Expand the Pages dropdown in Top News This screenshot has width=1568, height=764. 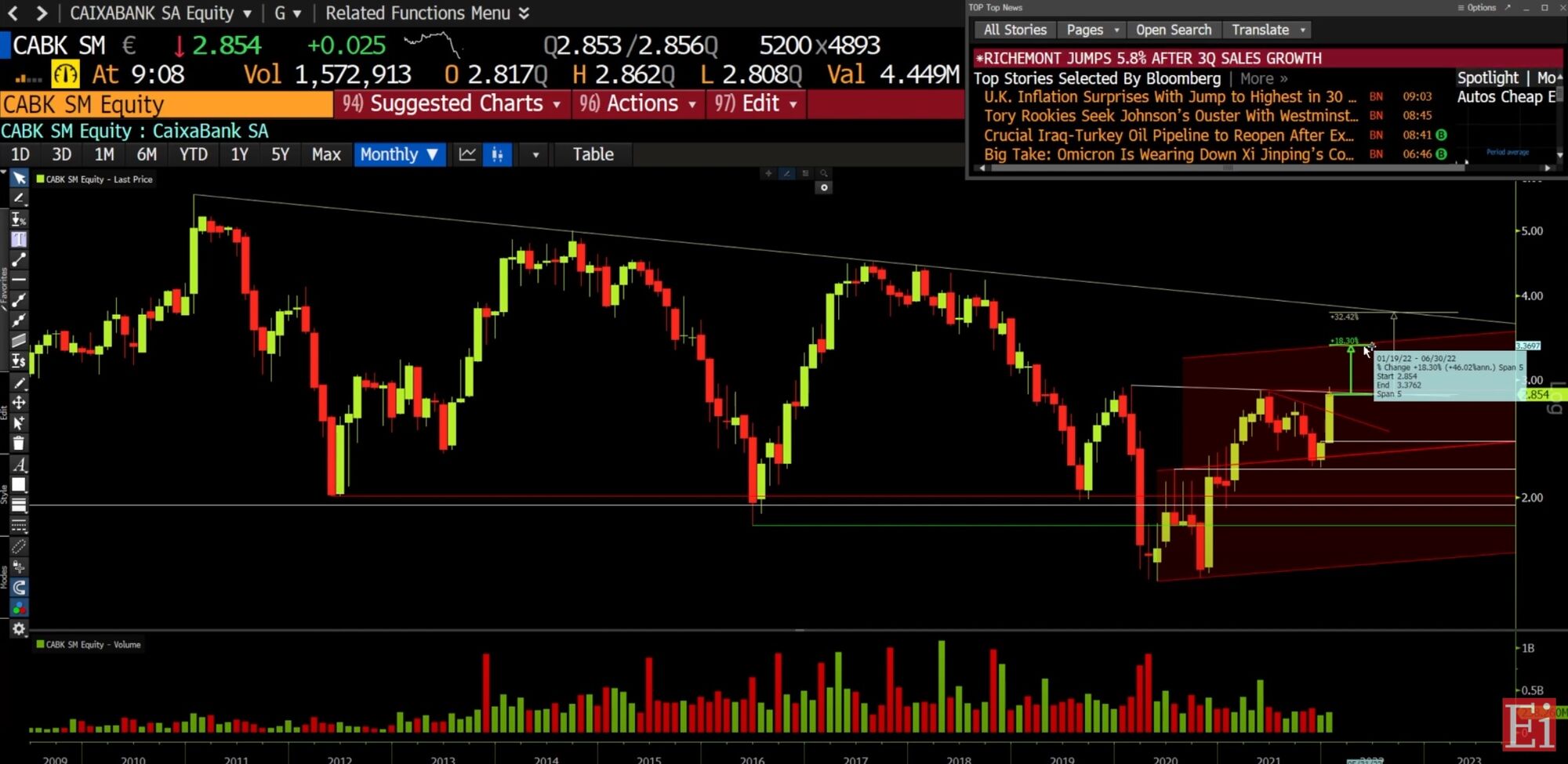coord(1093,30)
